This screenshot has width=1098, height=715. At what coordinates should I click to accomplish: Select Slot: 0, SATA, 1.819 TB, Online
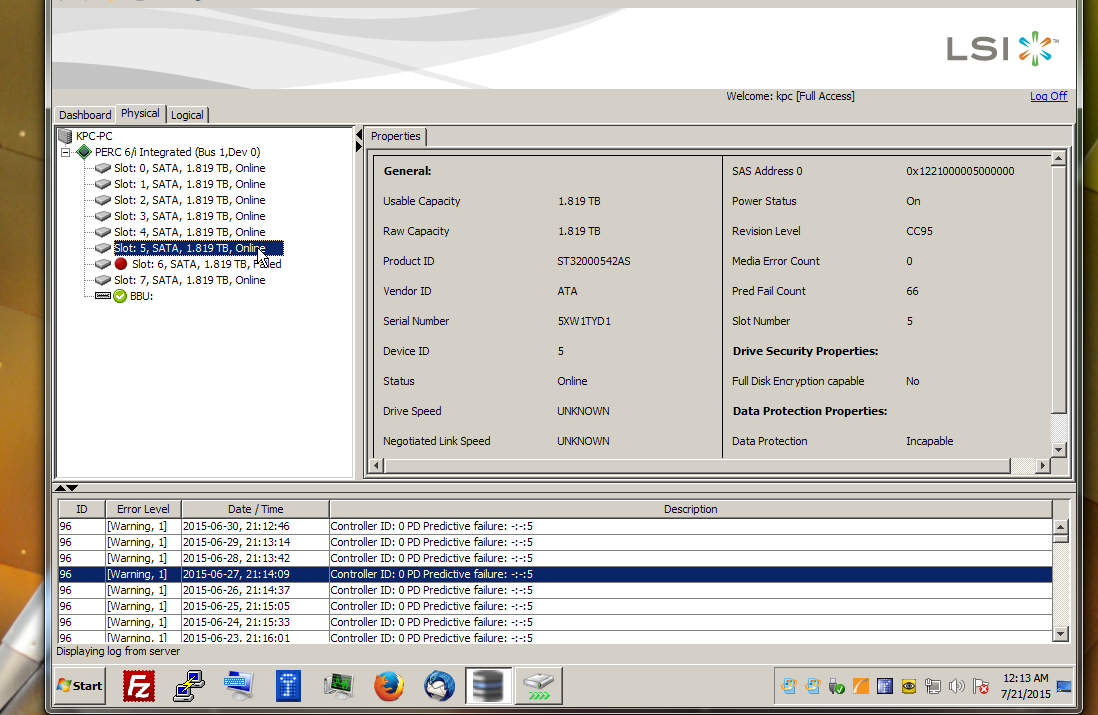(190, 168)
